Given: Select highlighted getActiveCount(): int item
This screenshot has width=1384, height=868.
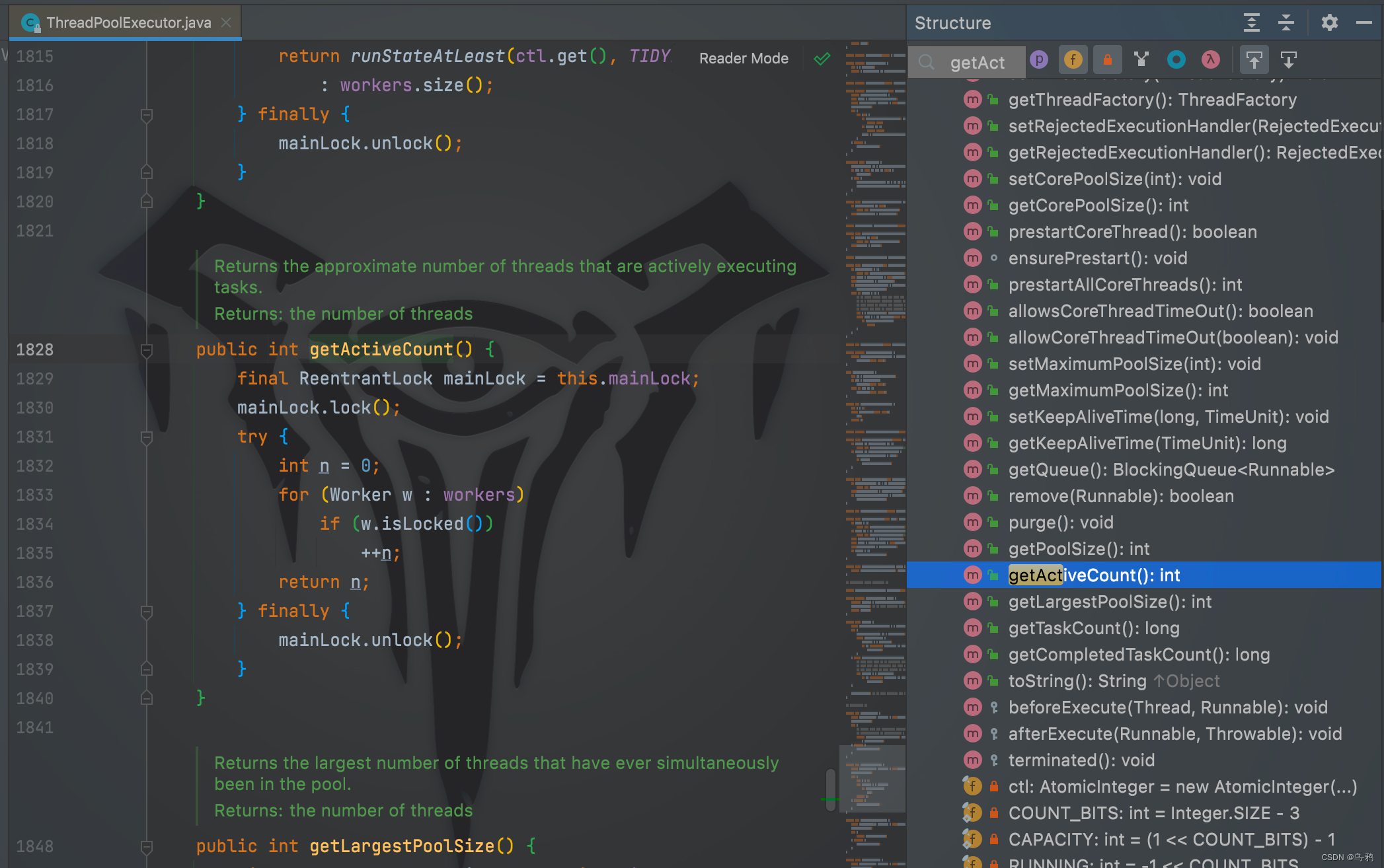Looking at the screenshot, I should [1144, 575].
